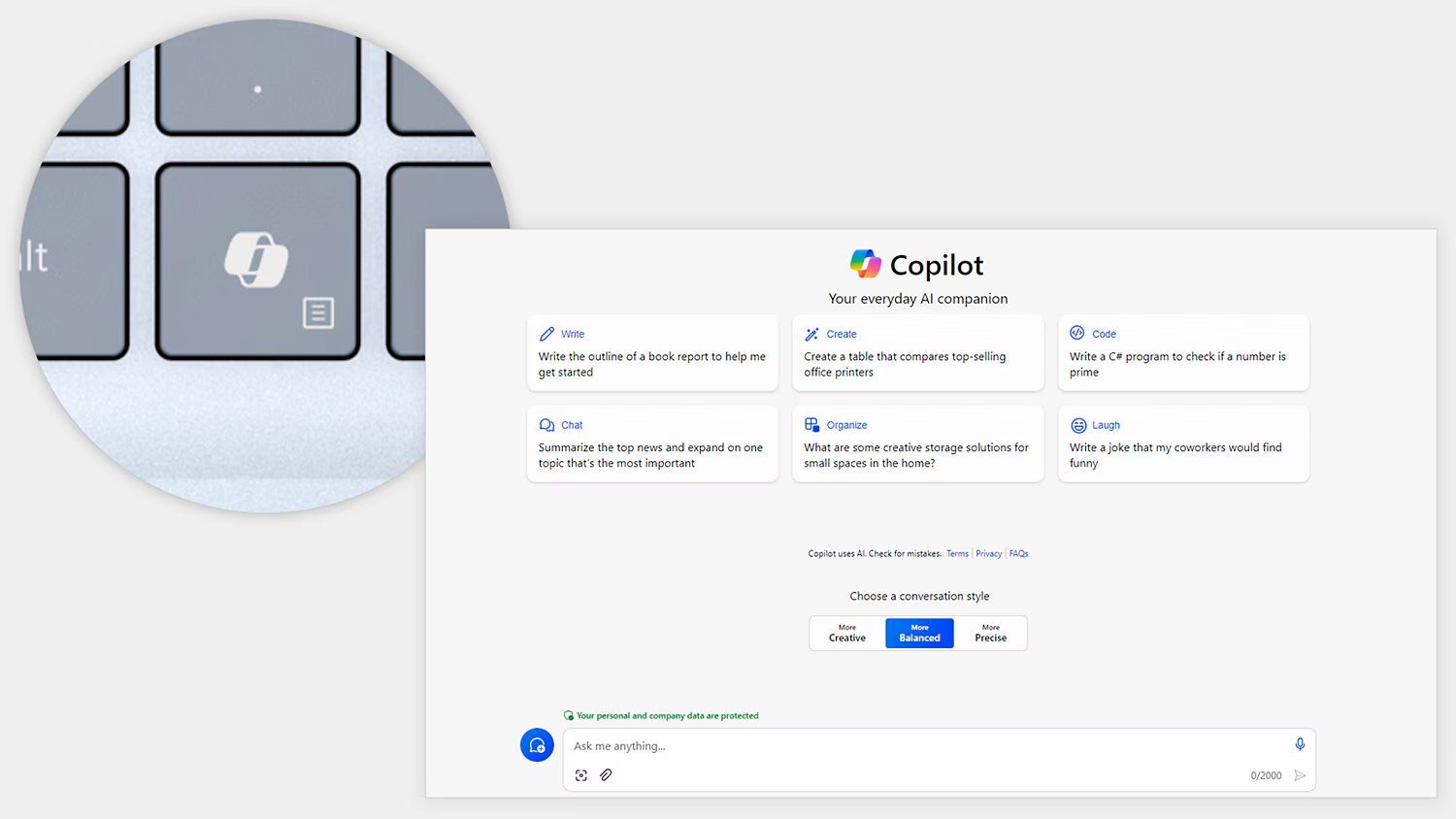This screenshot has width=1456, height=819.
Task: Click the paperclip attach file icon
Action: click(x=606, y=775)
